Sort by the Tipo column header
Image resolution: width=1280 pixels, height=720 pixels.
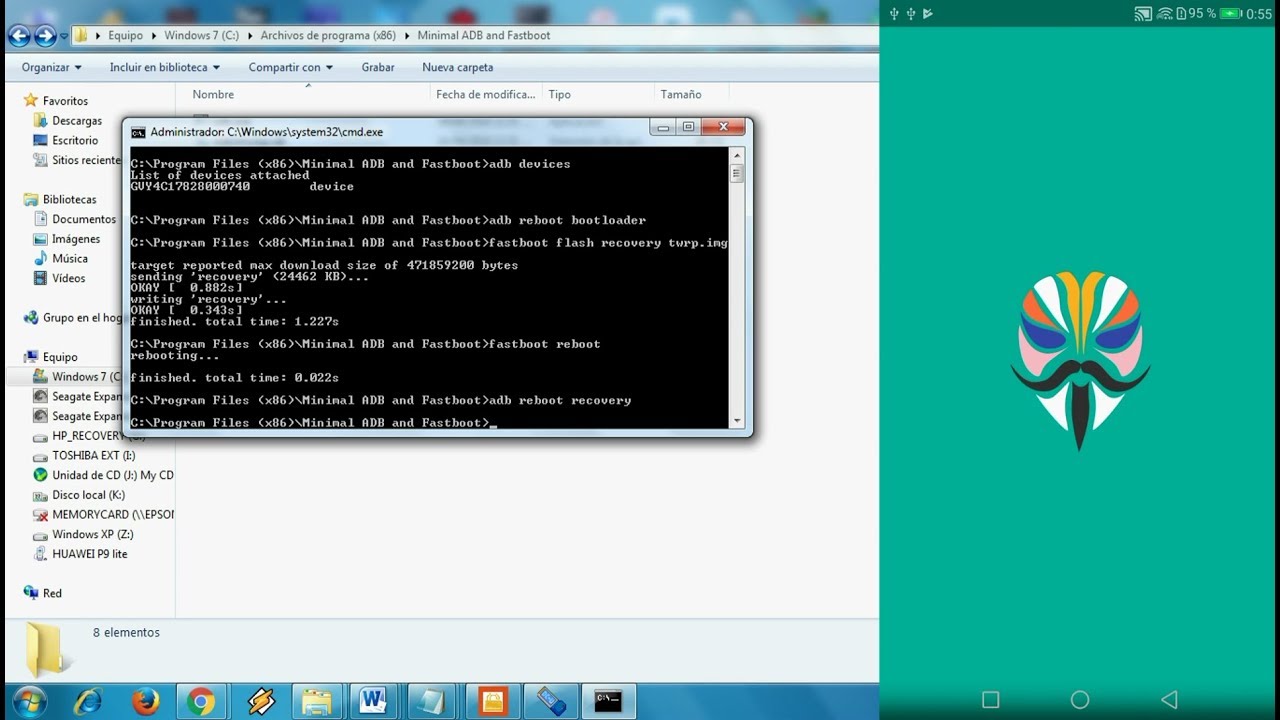(x=560, y=94)
